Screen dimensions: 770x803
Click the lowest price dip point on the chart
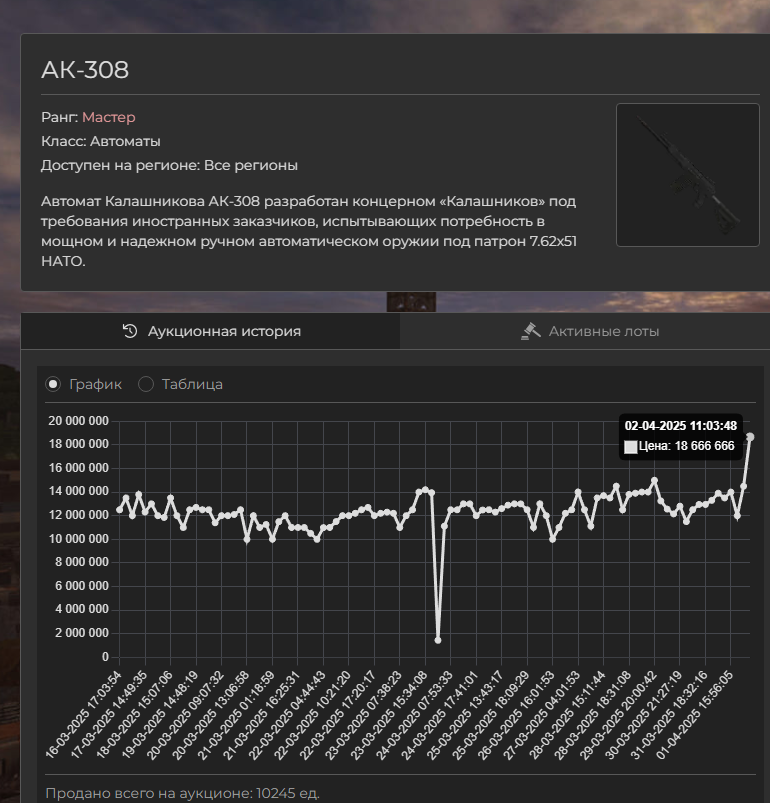coord(438,640)
